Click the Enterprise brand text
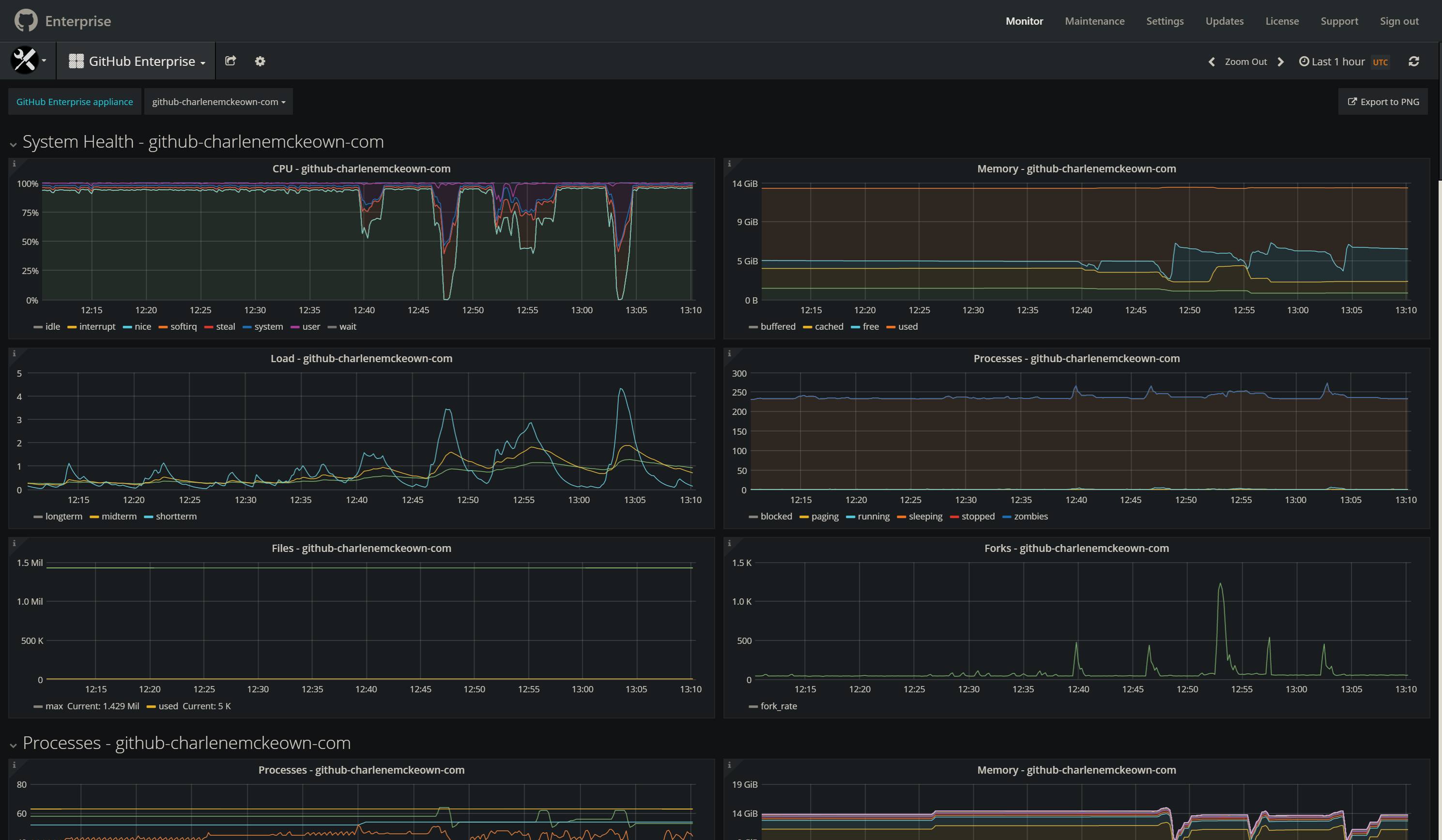The height and width of the screenshot is (840, 1442). 78,21
